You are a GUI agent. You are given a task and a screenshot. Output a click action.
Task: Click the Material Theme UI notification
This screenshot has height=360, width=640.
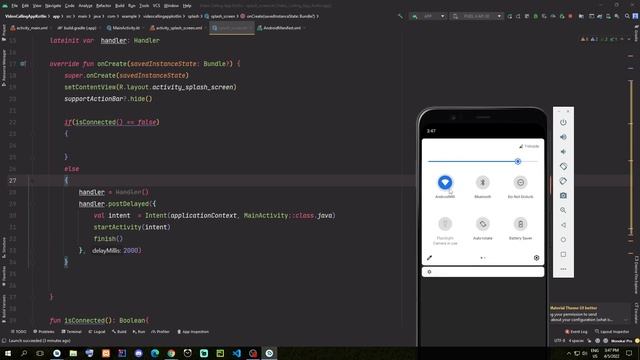[589, 314]
